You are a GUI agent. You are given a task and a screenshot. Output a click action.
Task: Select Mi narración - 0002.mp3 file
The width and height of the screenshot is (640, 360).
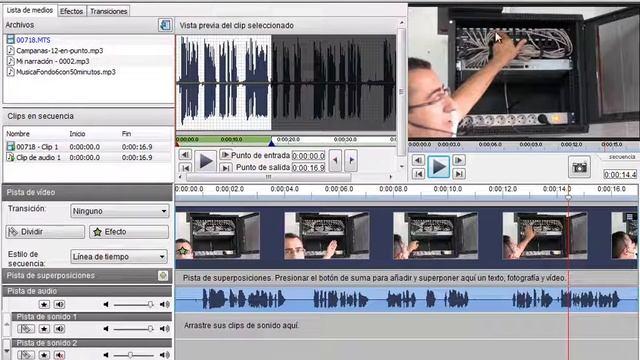tap(53, 61)
